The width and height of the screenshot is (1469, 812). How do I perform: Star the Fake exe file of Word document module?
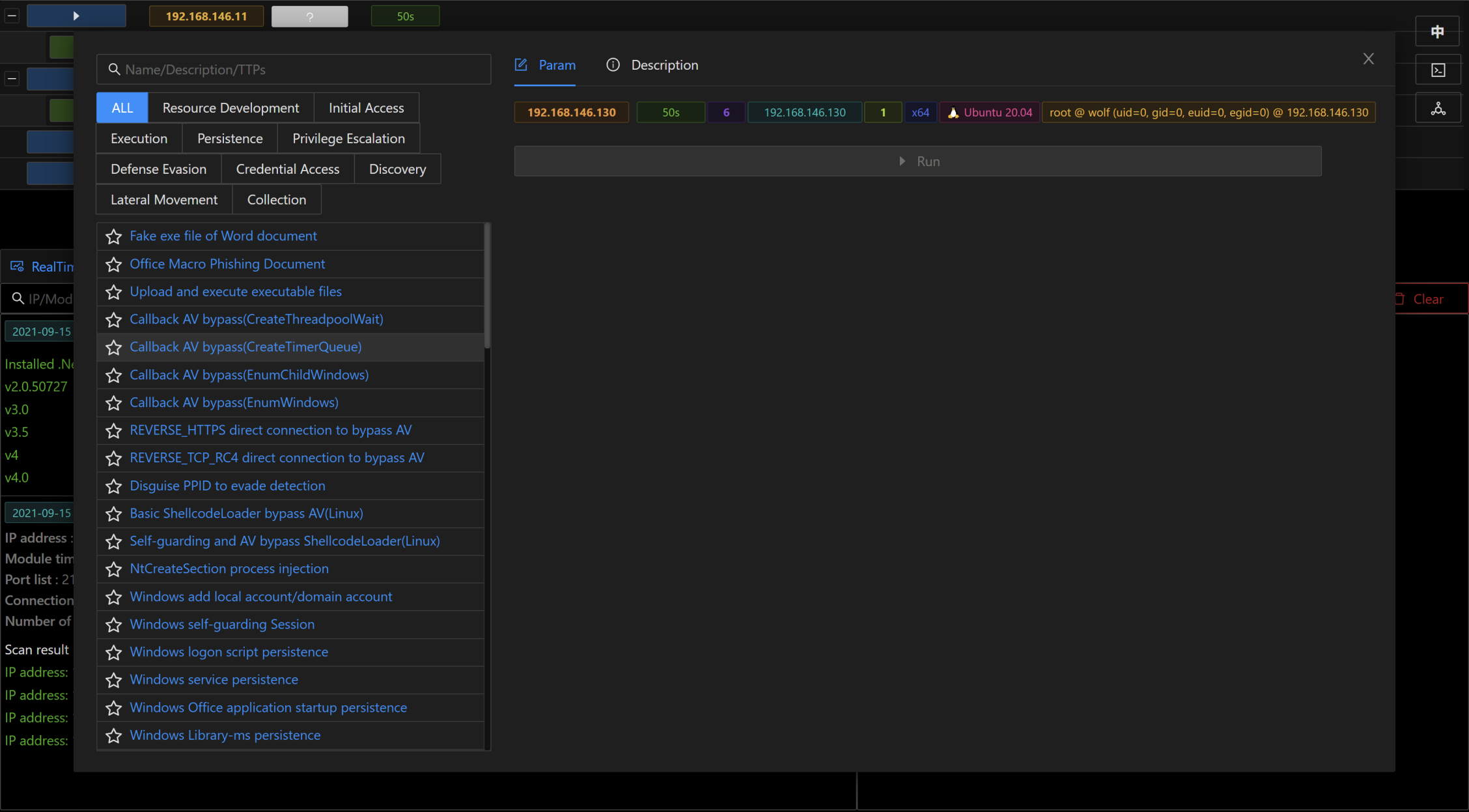pos(114,236)
